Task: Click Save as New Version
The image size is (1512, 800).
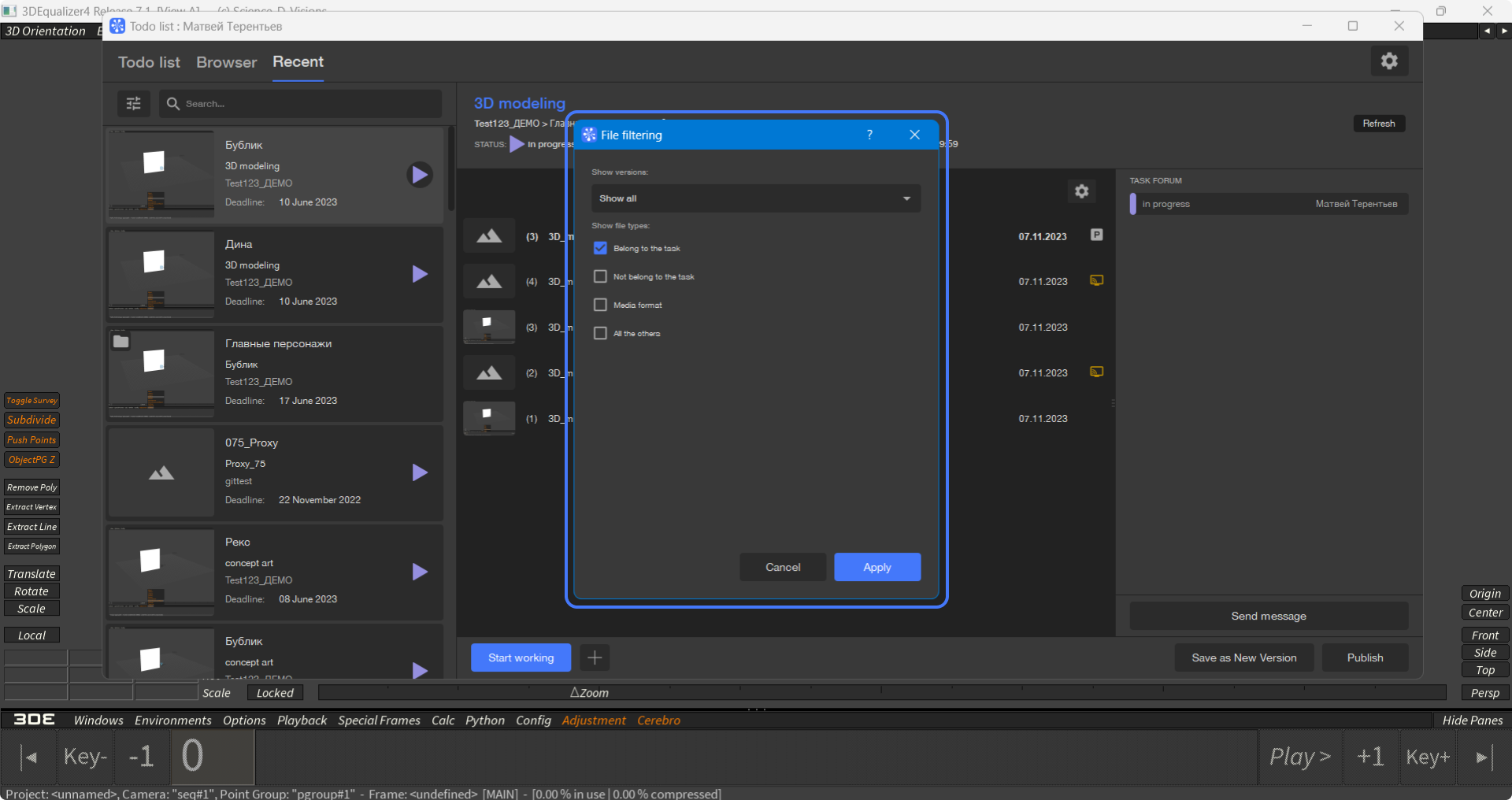Action: (1243, 657)
